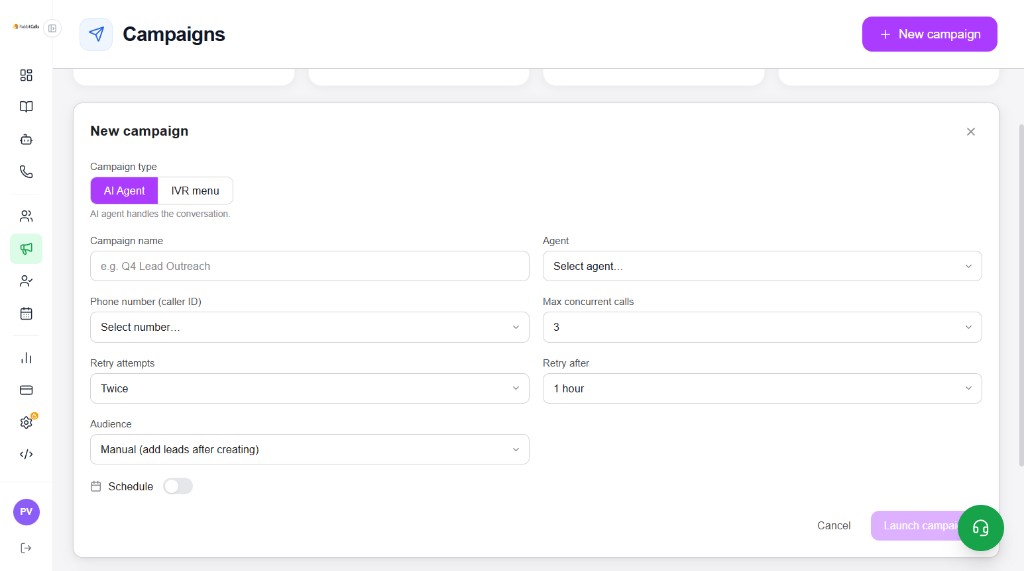Open the Phone number caller ID dropdown
1024x571 pixels.
tap(310, 327)
